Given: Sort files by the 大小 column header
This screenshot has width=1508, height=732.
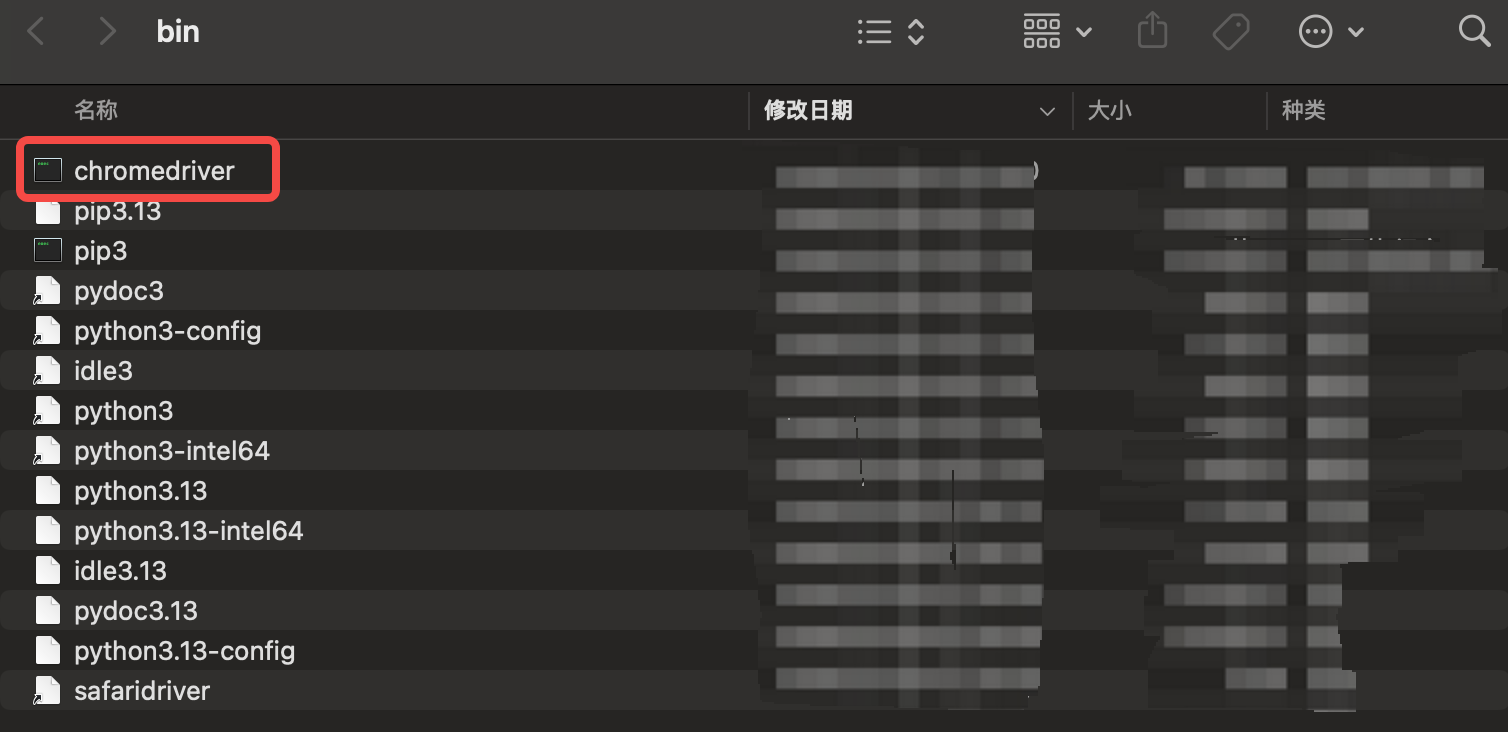Looking at the screenshot, I should point(1111,110).
